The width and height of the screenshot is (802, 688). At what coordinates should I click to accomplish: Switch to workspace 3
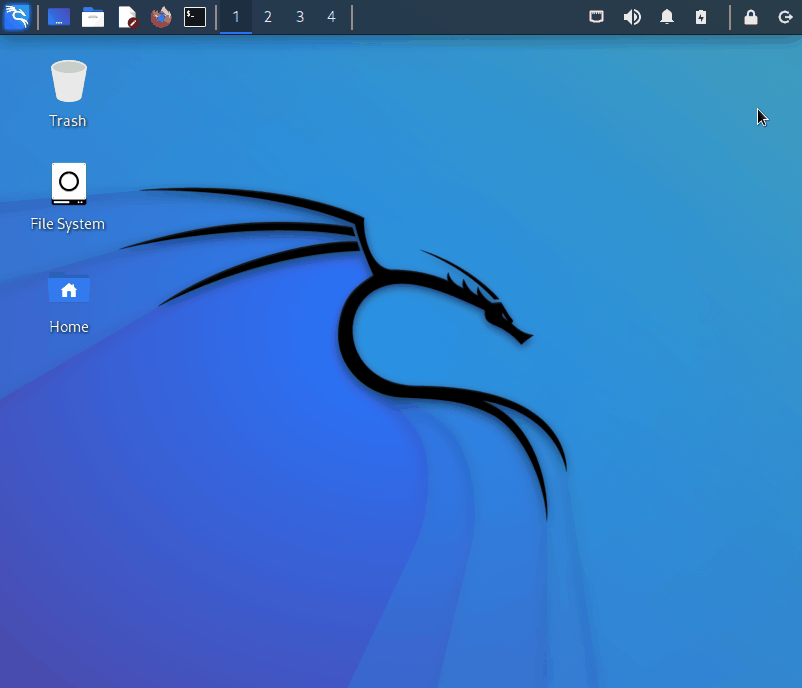(300, 17)
